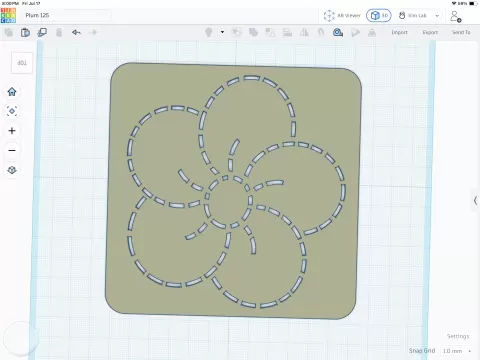Open Sim Lab

pyautogui.click(x=413, y=15)
